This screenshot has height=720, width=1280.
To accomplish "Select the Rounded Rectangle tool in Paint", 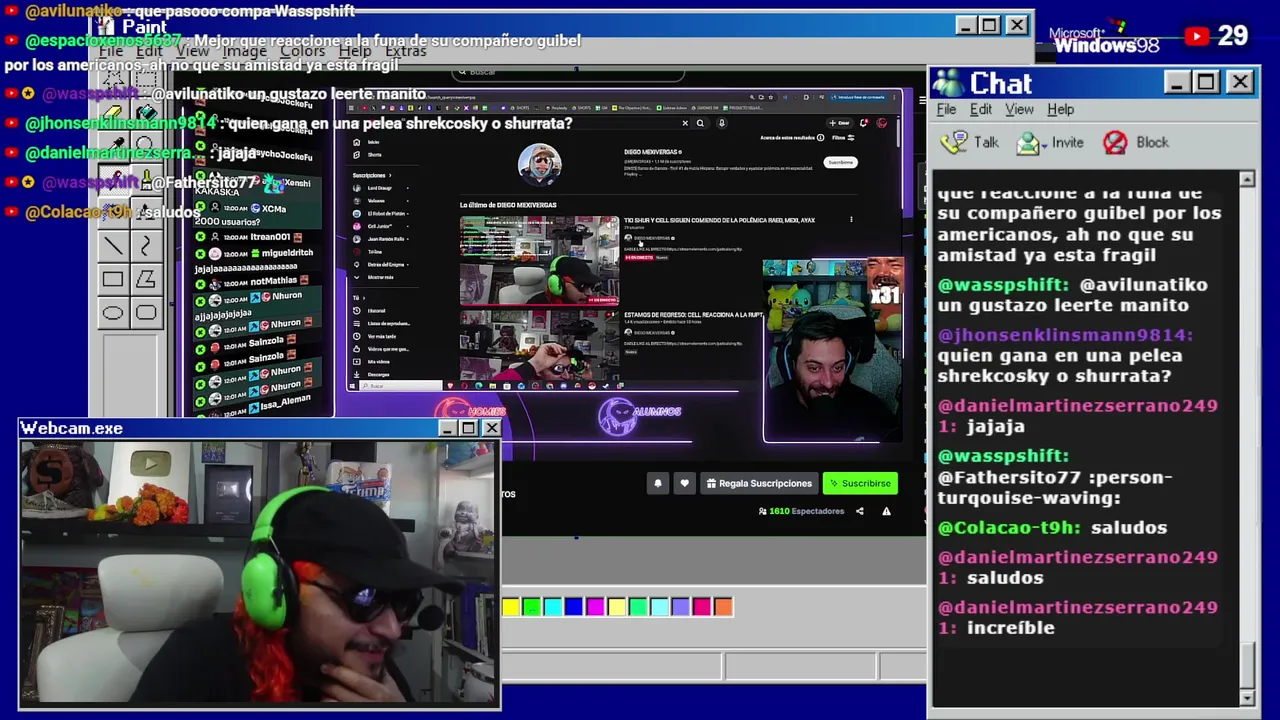I will pos(146,314).
